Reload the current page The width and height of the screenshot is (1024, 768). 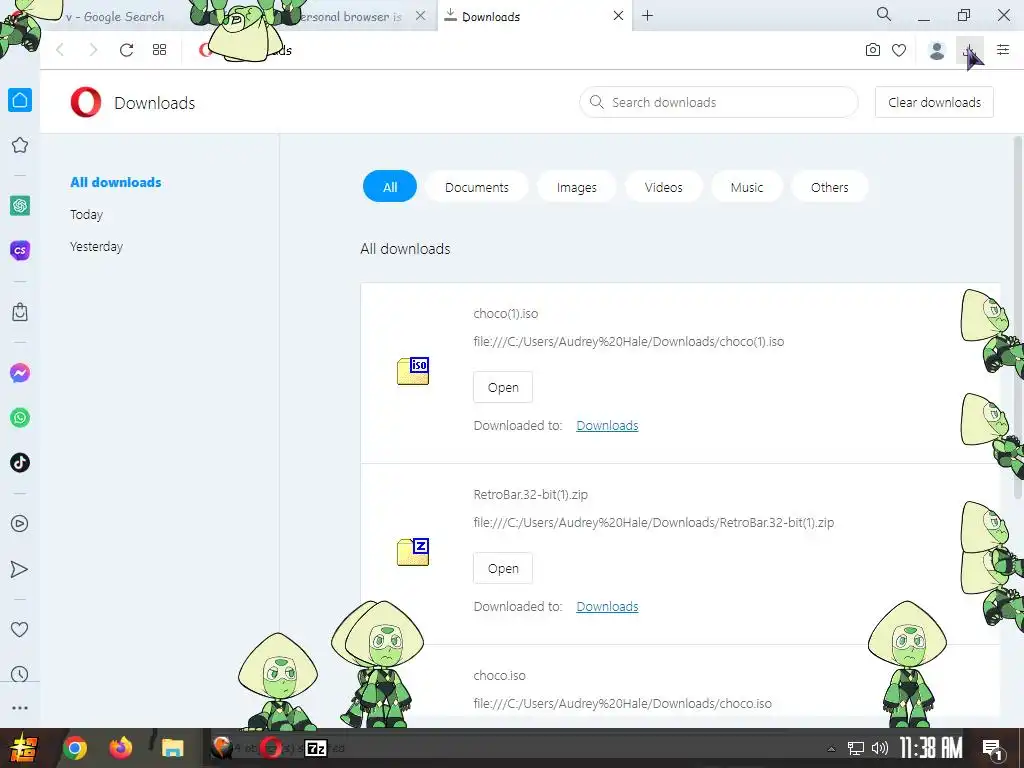click(126, 50)
